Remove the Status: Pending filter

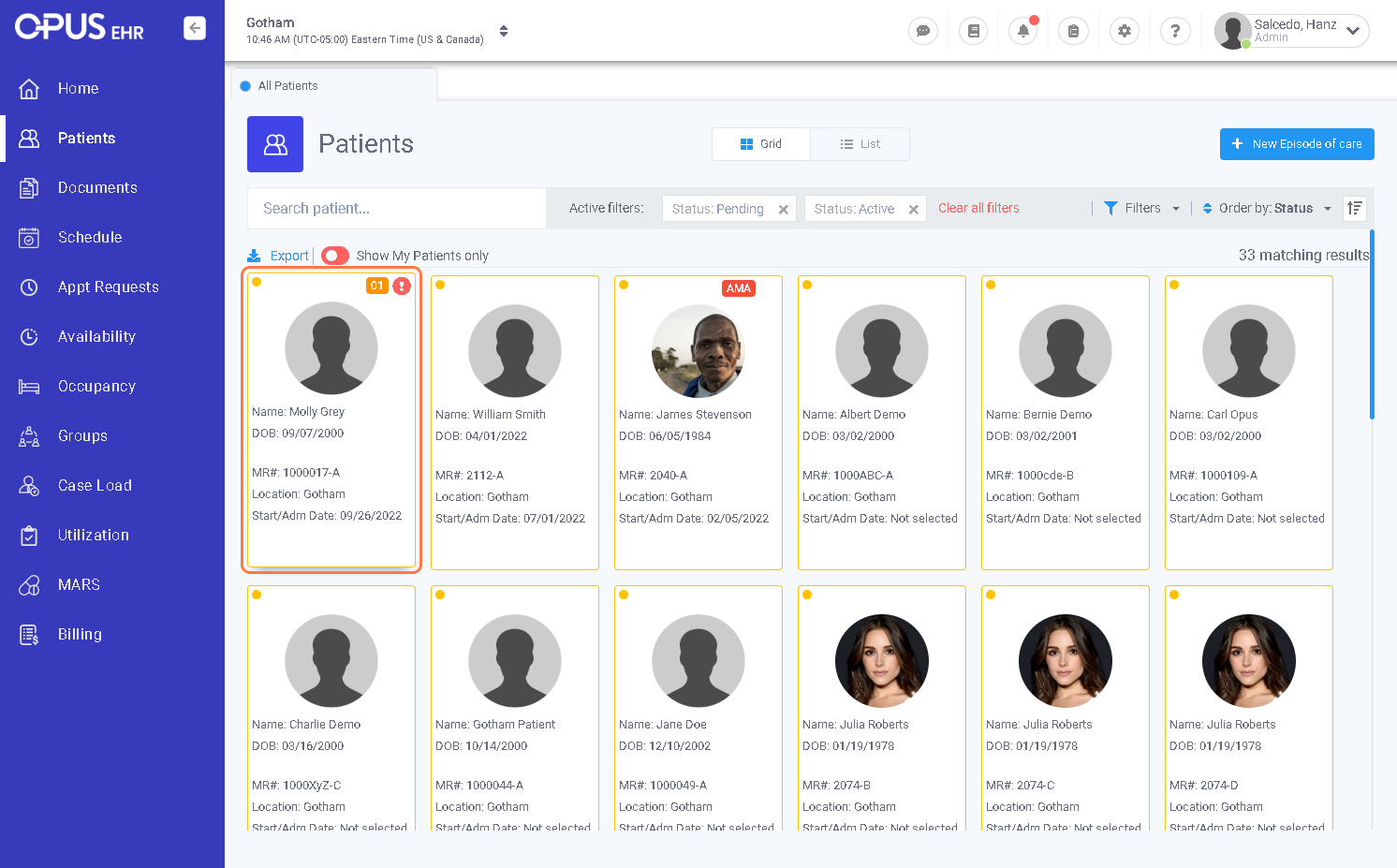tap(784, 210)
